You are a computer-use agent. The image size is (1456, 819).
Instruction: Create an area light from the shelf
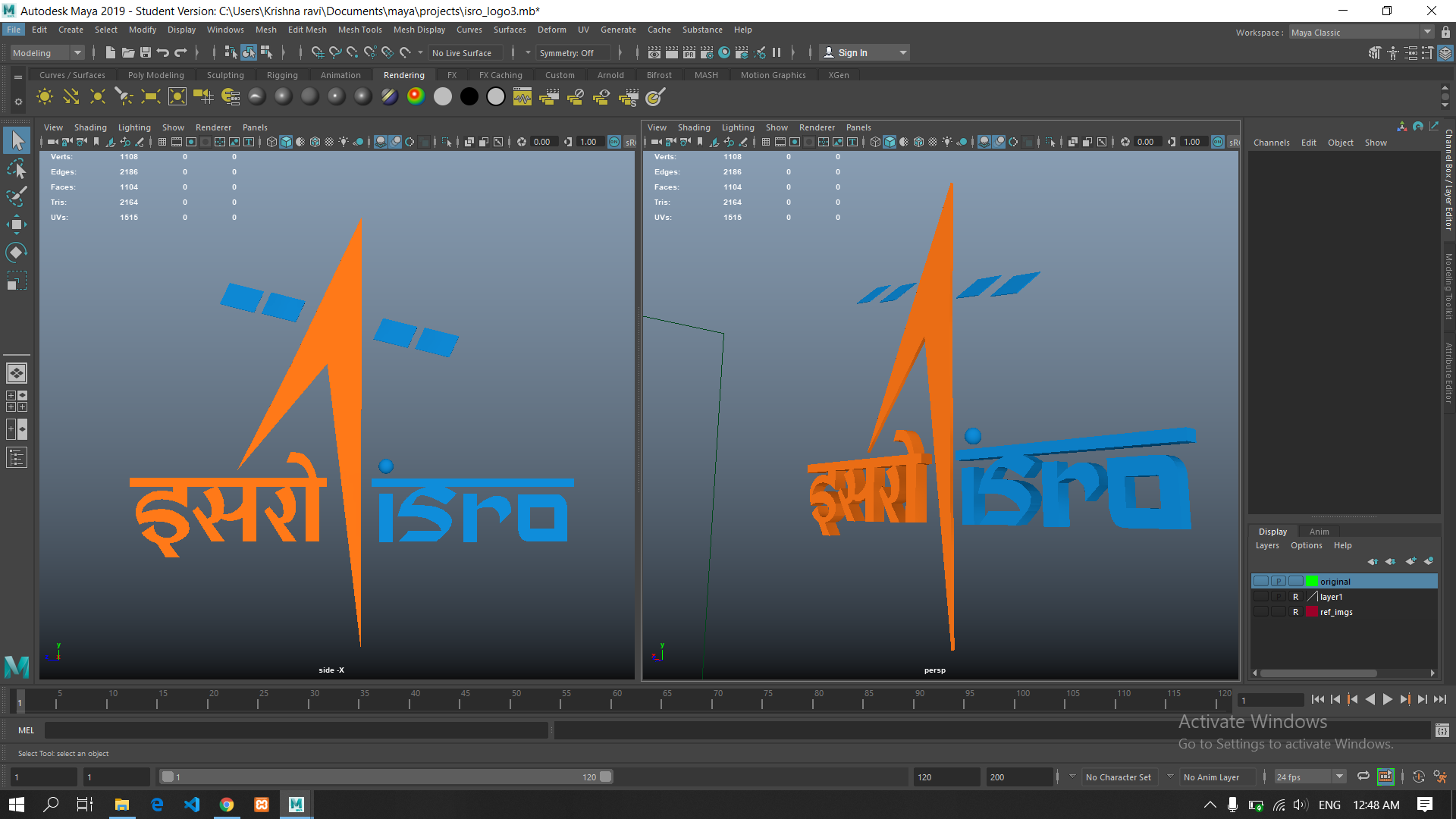click(x=151, y=96)
